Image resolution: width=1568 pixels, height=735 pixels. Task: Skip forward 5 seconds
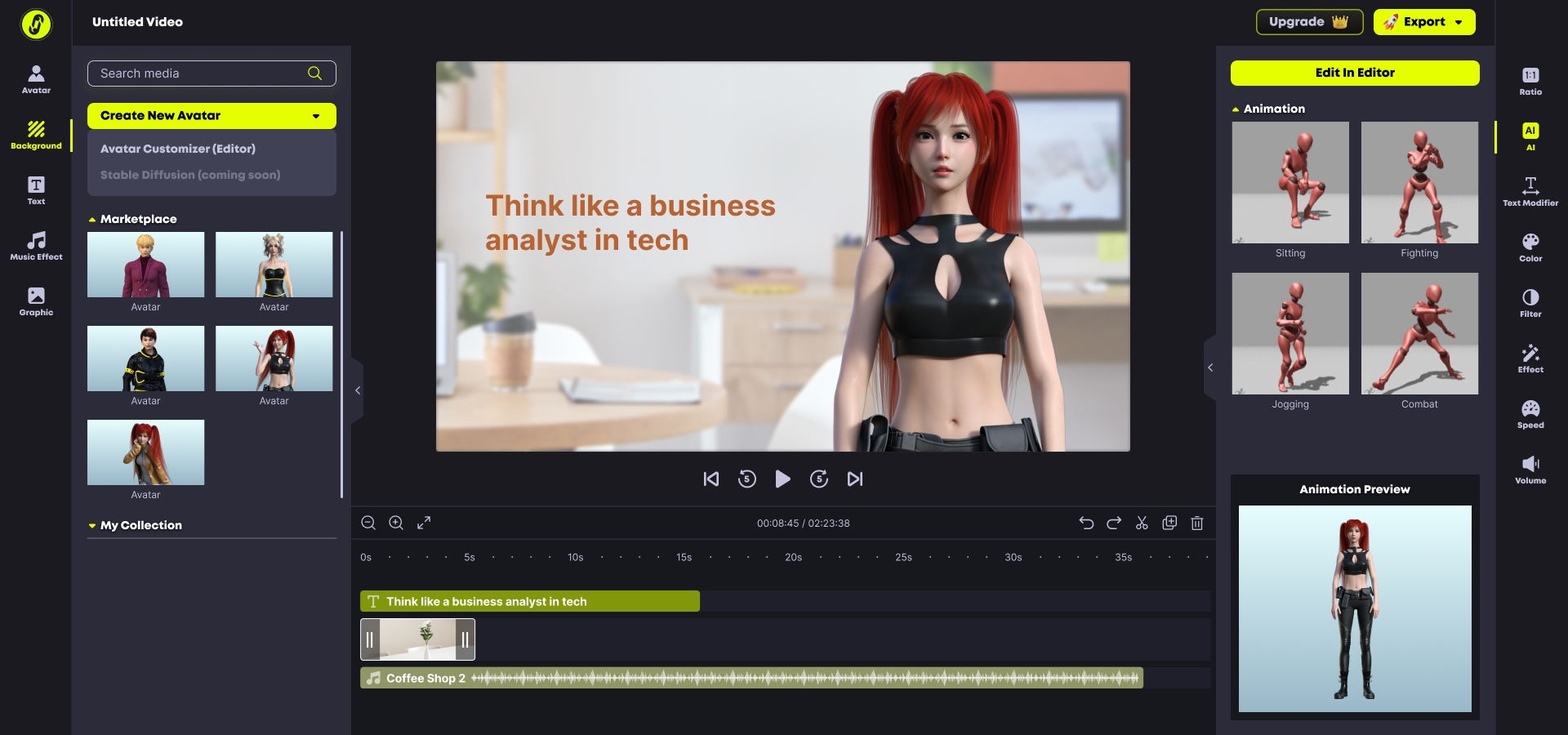pyautogui.click(x=819, y=479)
